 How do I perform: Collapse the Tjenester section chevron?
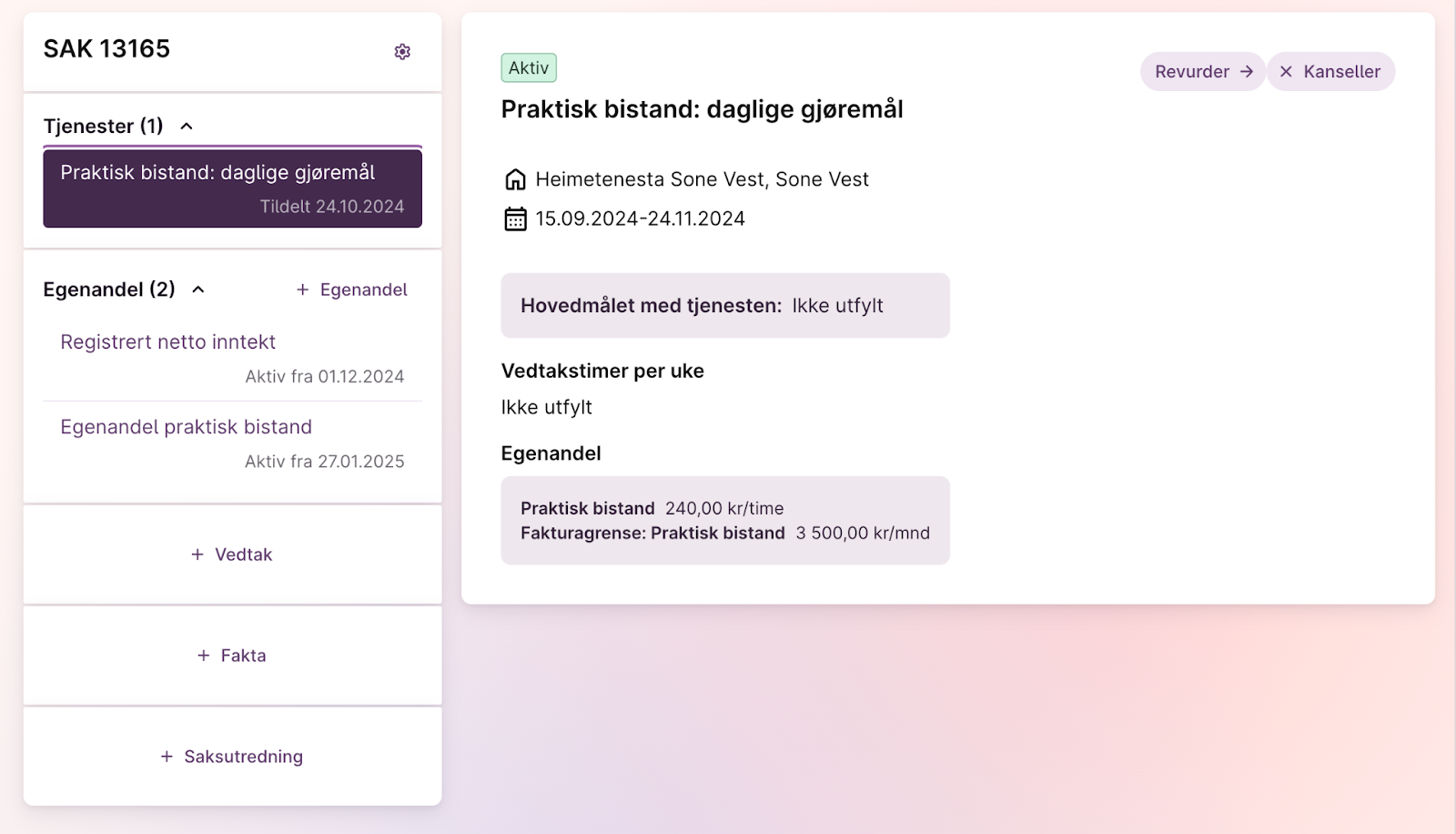(x=187, y=127)
